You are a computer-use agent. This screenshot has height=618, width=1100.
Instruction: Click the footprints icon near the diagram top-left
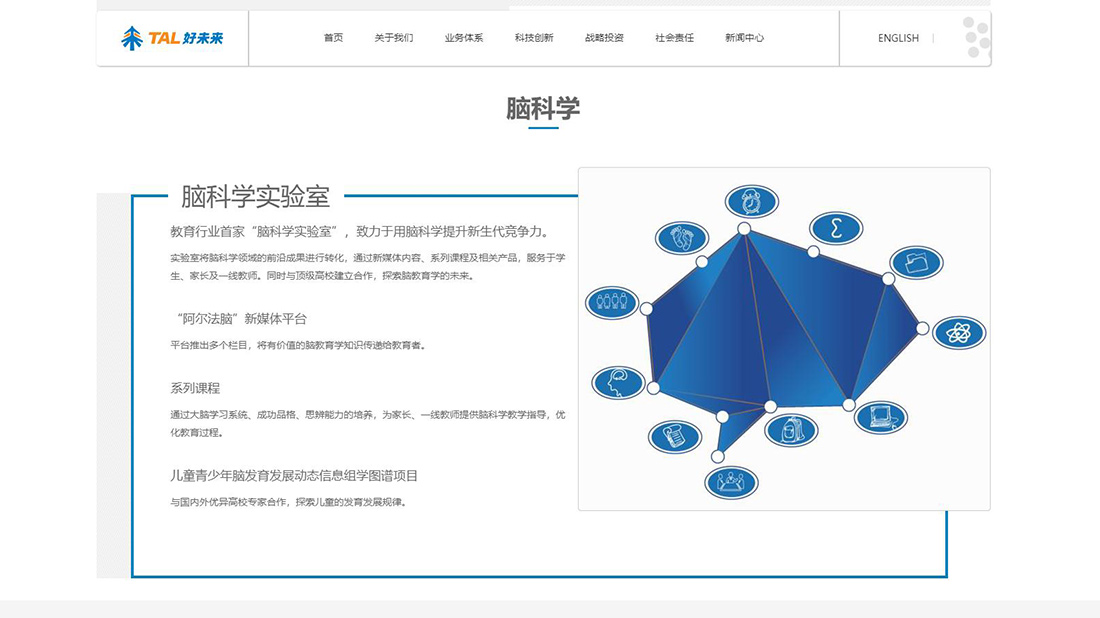click(x=680, y=239)
